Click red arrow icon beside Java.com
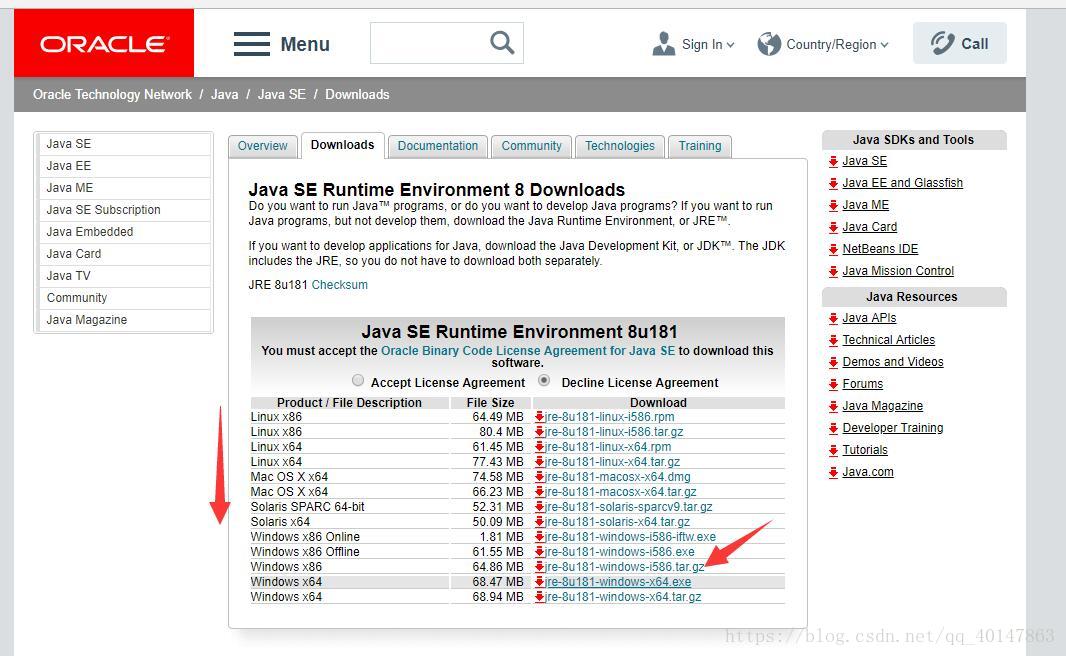The image size is (1066, 656). tap(833, 472)
